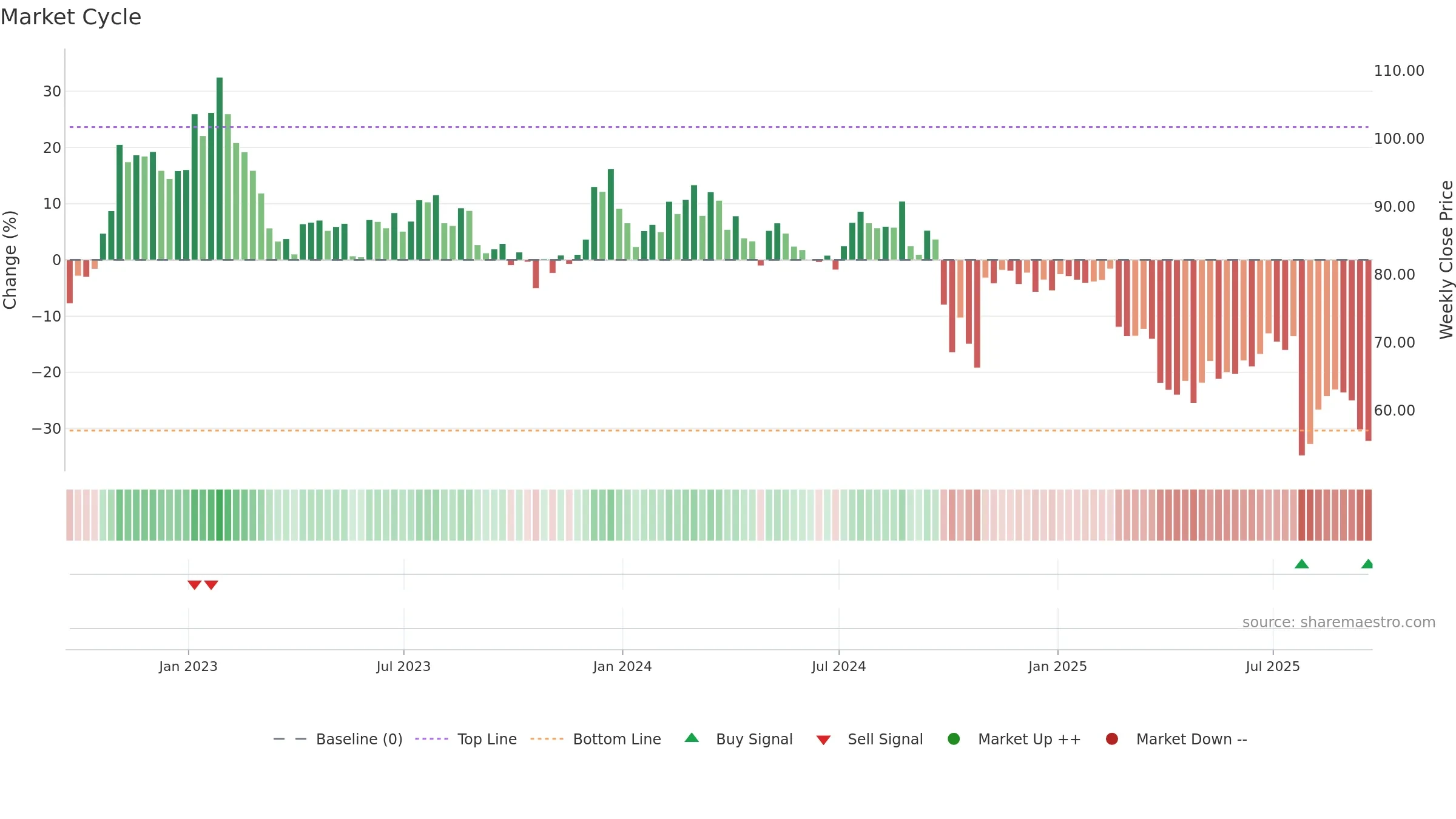Image resolution: width=1456 pixels, height=819 pixels.
Task: Click the Bottom Line orange dotted legend marker
Action: coord(547,739)
